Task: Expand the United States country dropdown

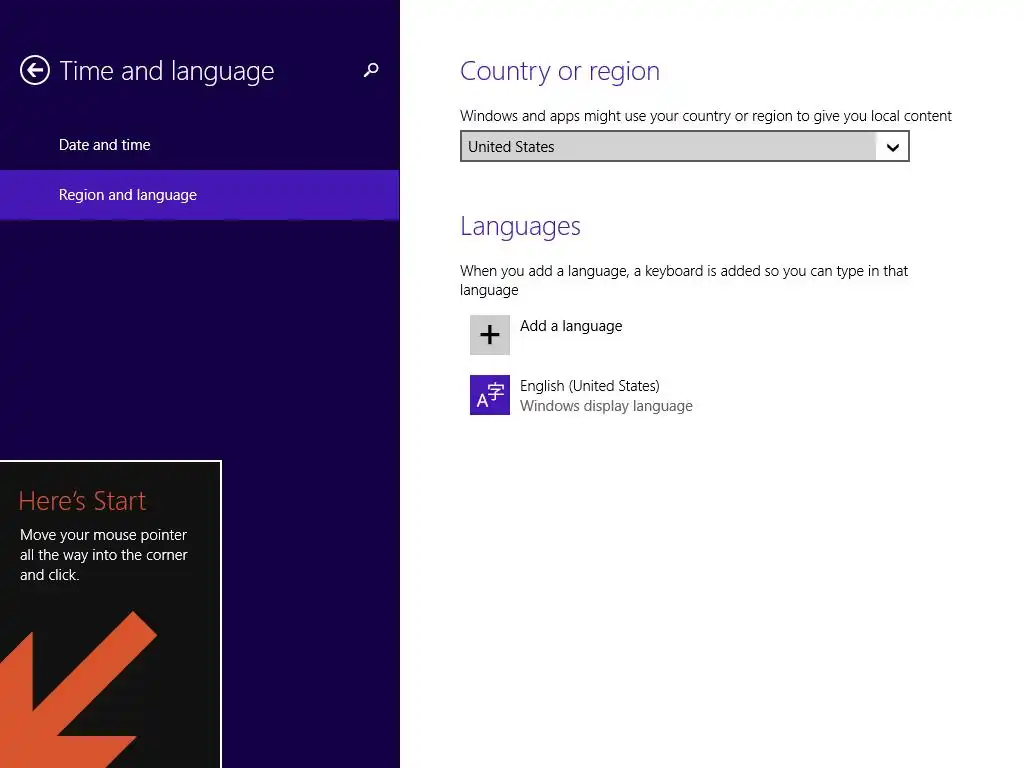Action: tap(684, 146)
